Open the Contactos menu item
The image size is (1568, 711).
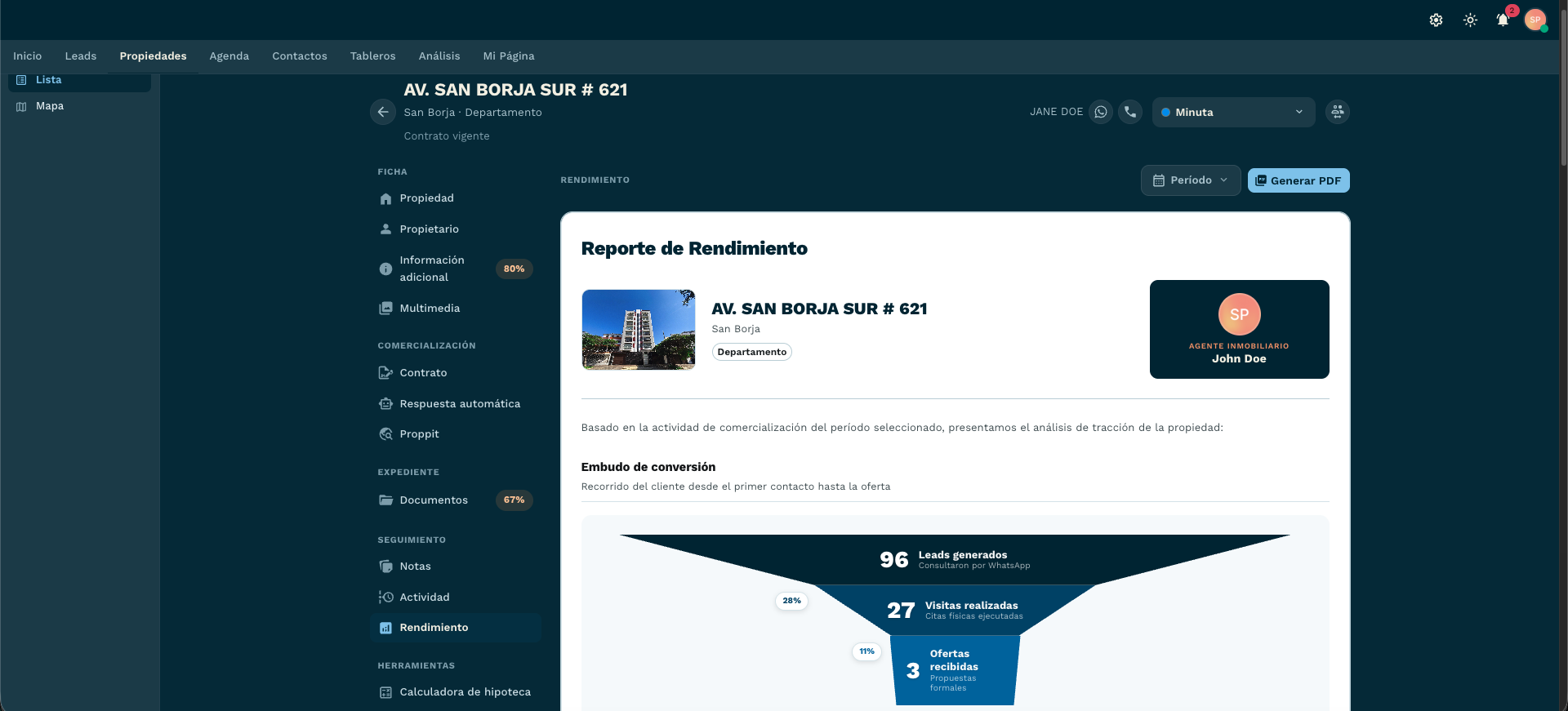pos(300,56)
